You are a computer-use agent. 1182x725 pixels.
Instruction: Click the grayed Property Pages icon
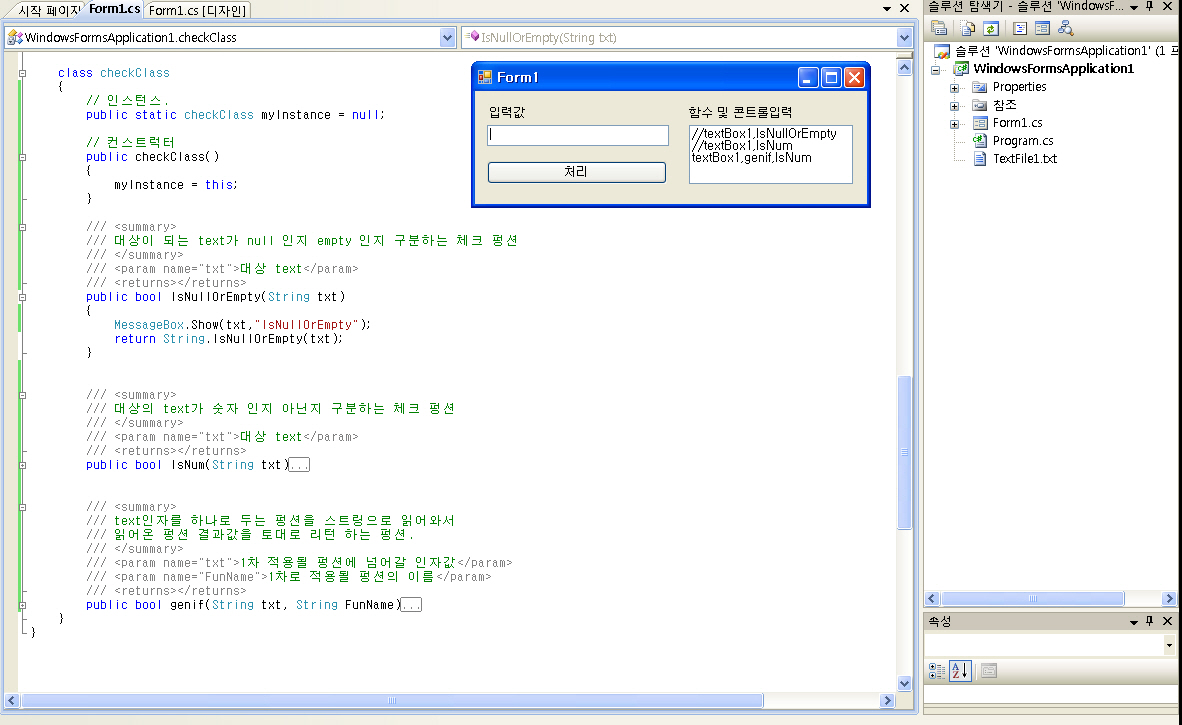(989, 671)
